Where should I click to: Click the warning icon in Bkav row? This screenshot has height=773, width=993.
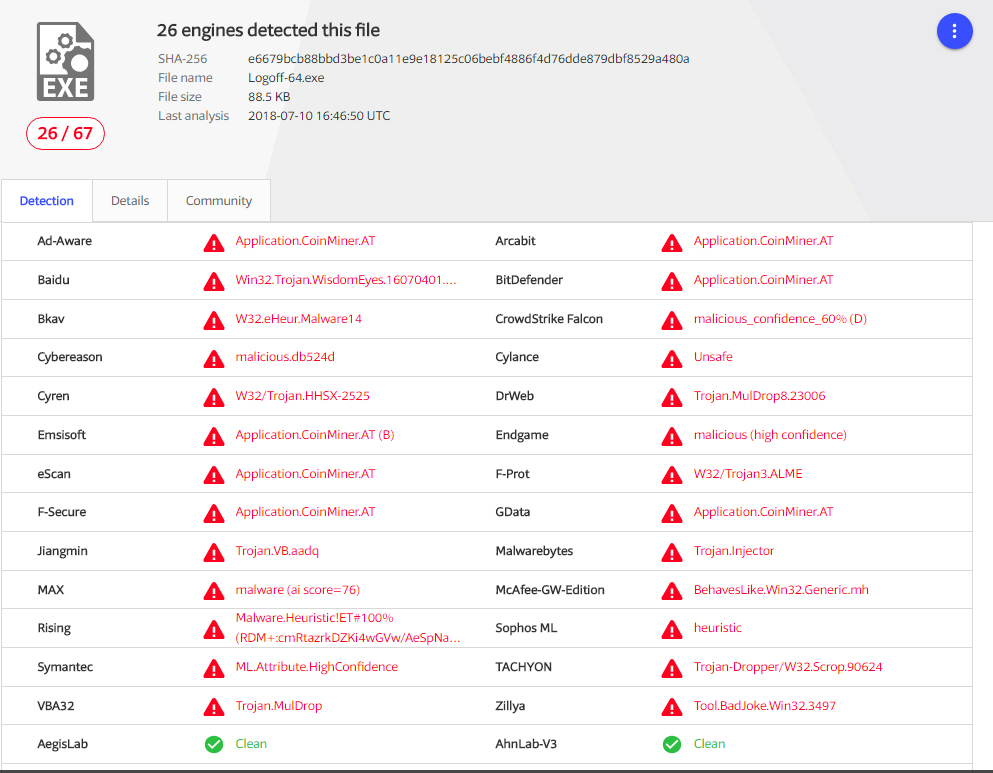(214, 321)
